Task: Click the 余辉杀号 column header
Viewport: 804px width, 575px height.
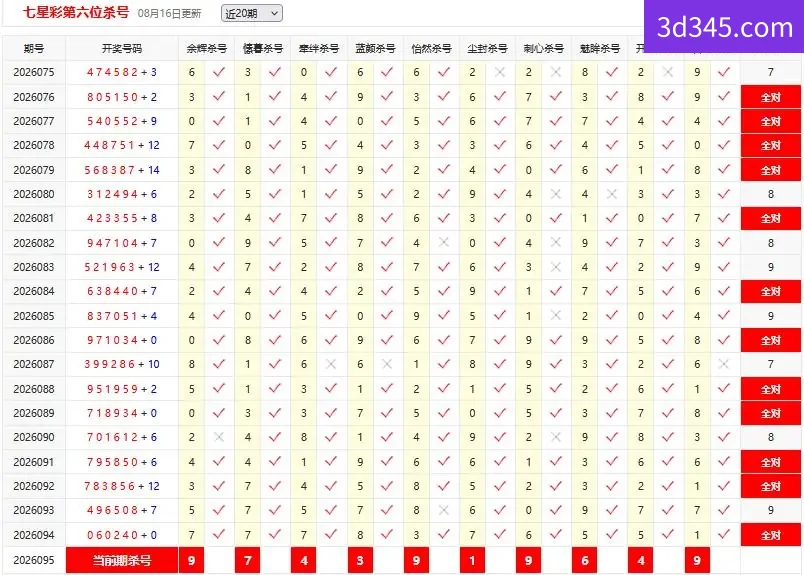Action: [206, 49]
